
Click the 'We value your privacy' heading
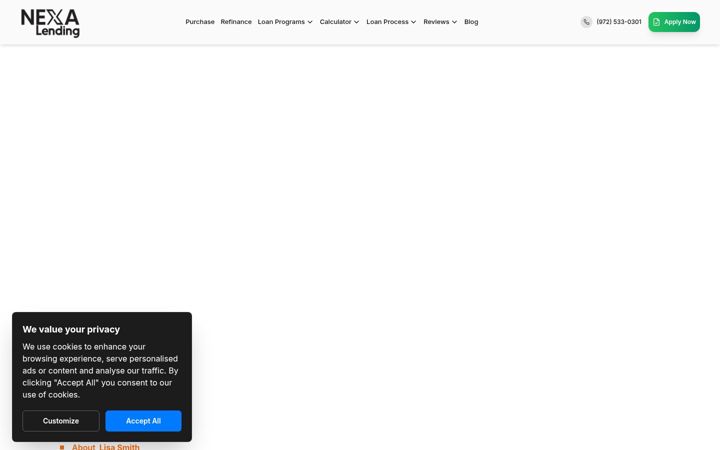[71, 329]
